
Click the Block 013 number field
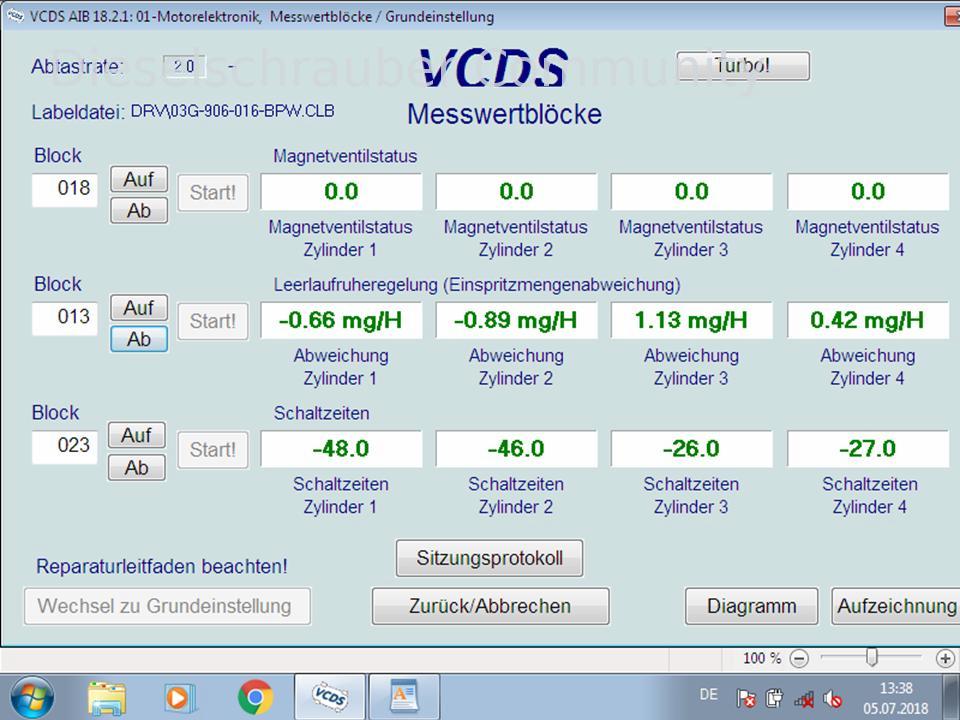pyautogui.click(x=65, y=318)
